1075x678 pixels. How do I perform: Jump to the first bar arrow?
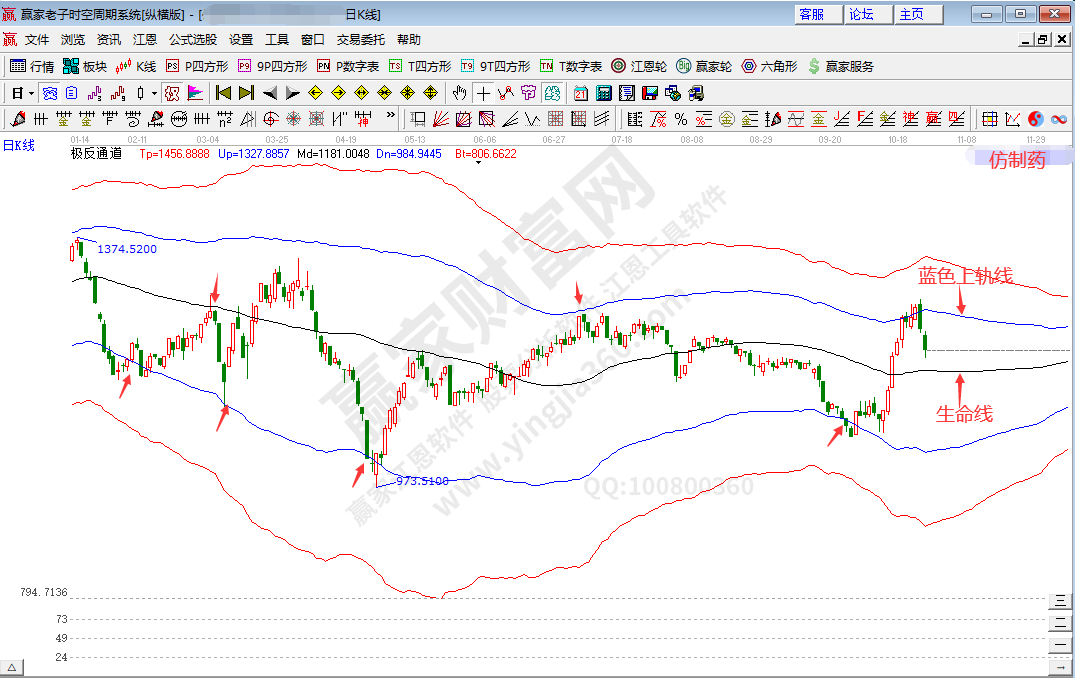[223, 93]
